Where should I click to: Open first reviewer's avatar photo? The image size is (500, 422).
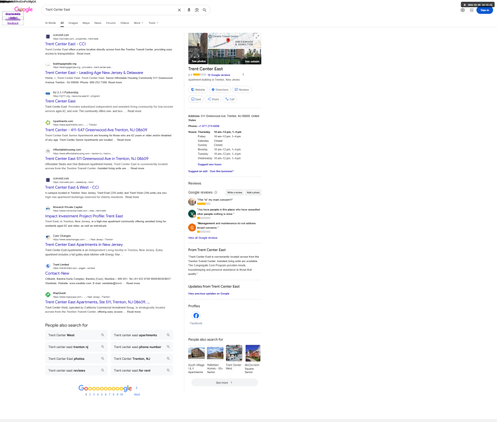click(192, 201)
